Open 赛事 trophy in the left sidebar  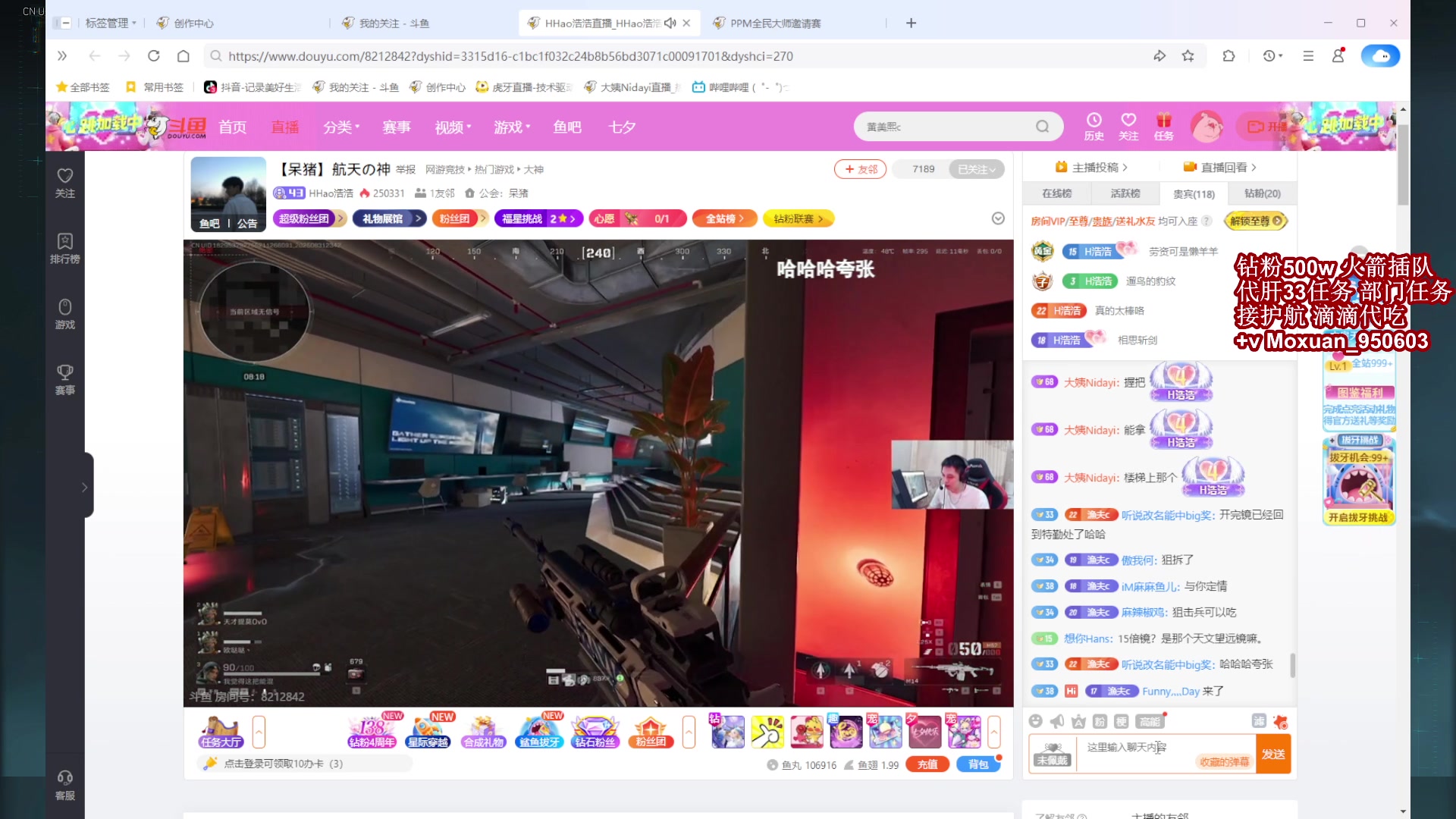coord(65,379)
